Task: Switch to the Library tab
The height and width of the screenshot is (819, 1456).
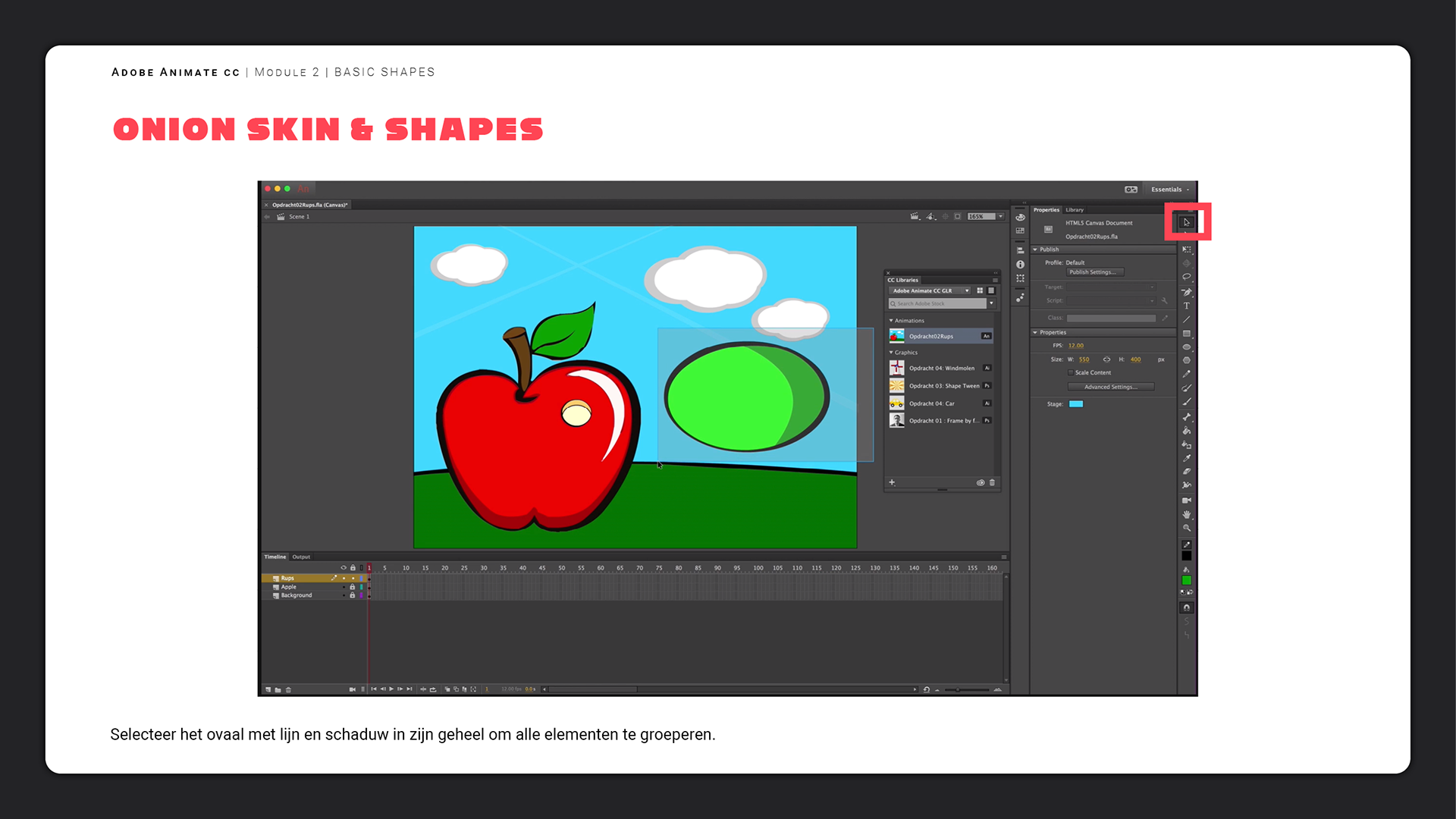Action: [x=1075, y=210]
